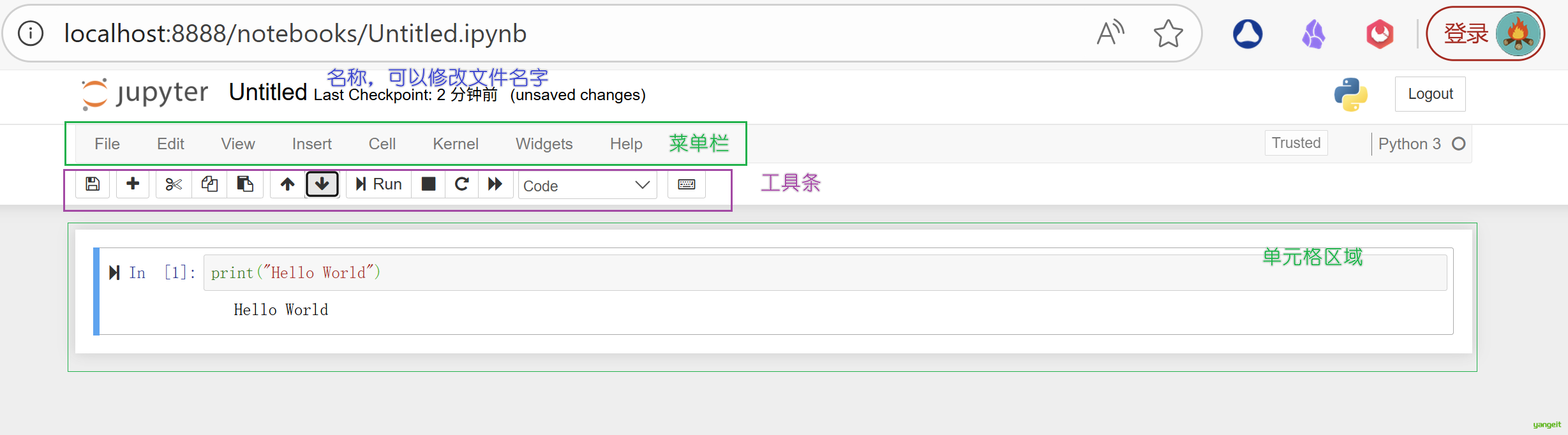Toggle the Trusted notebook indicator

[x=1296, y=143]
